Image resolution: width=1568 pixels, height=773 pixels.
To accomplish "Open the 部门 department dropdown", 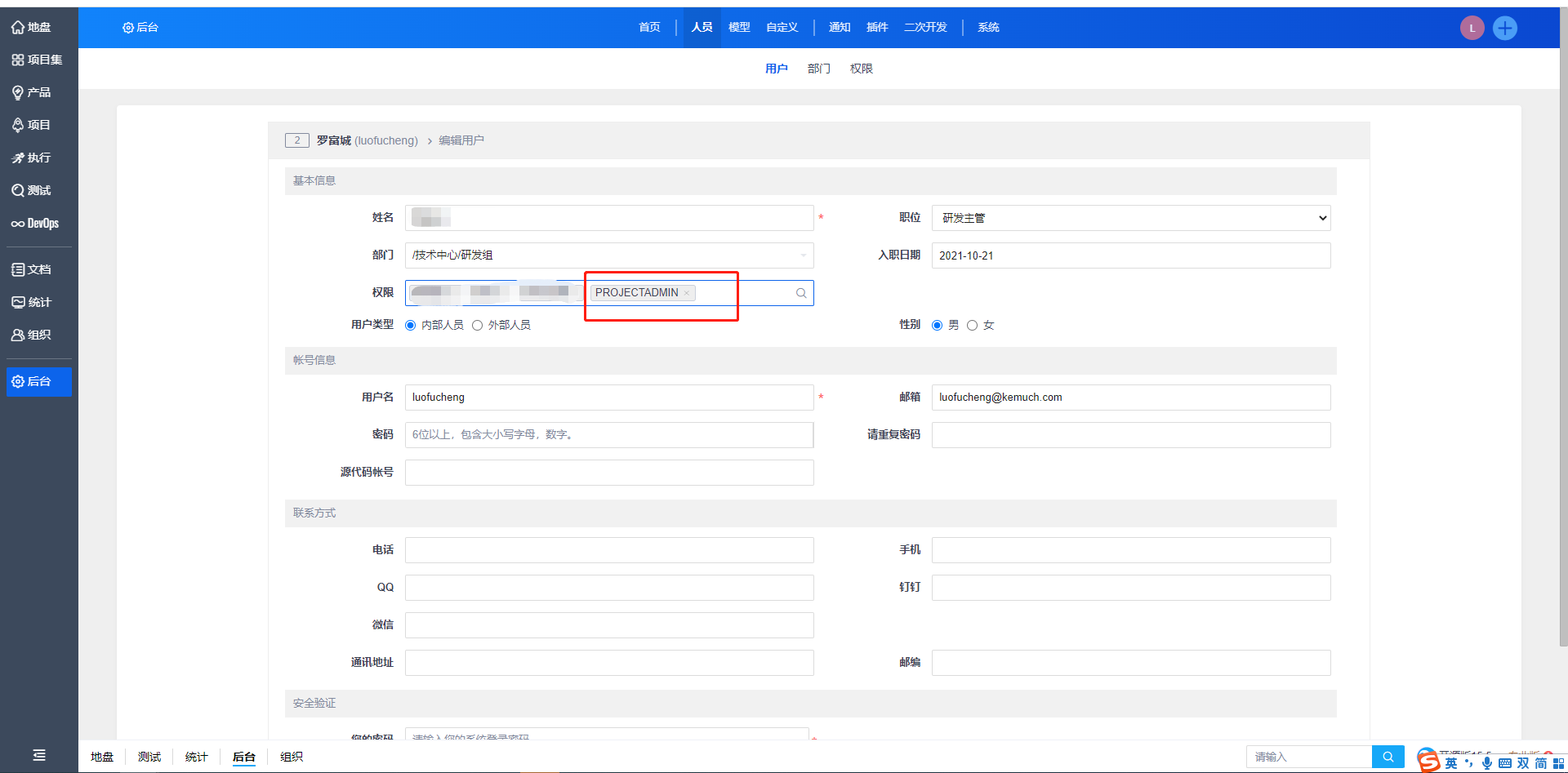I will tap(608, 255).
